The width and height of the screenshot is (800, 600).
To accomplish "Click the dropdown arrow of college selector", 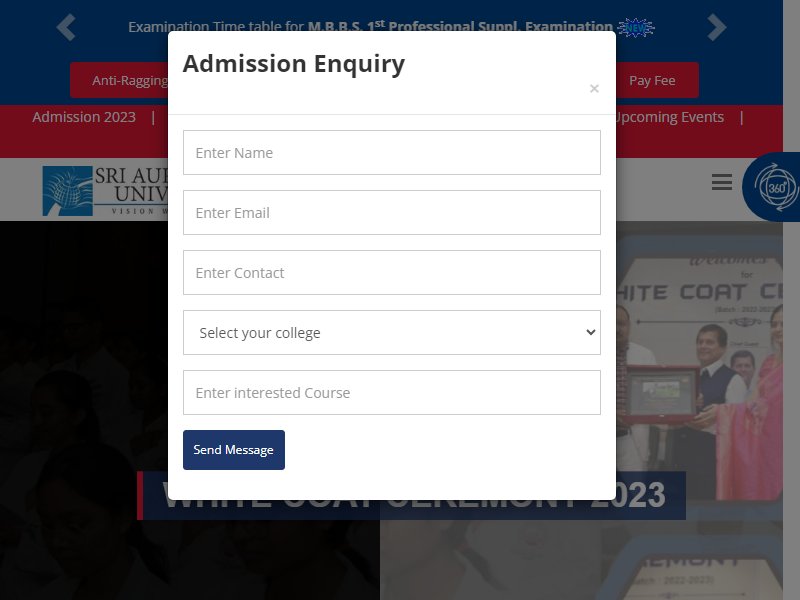I will [591, 333].
